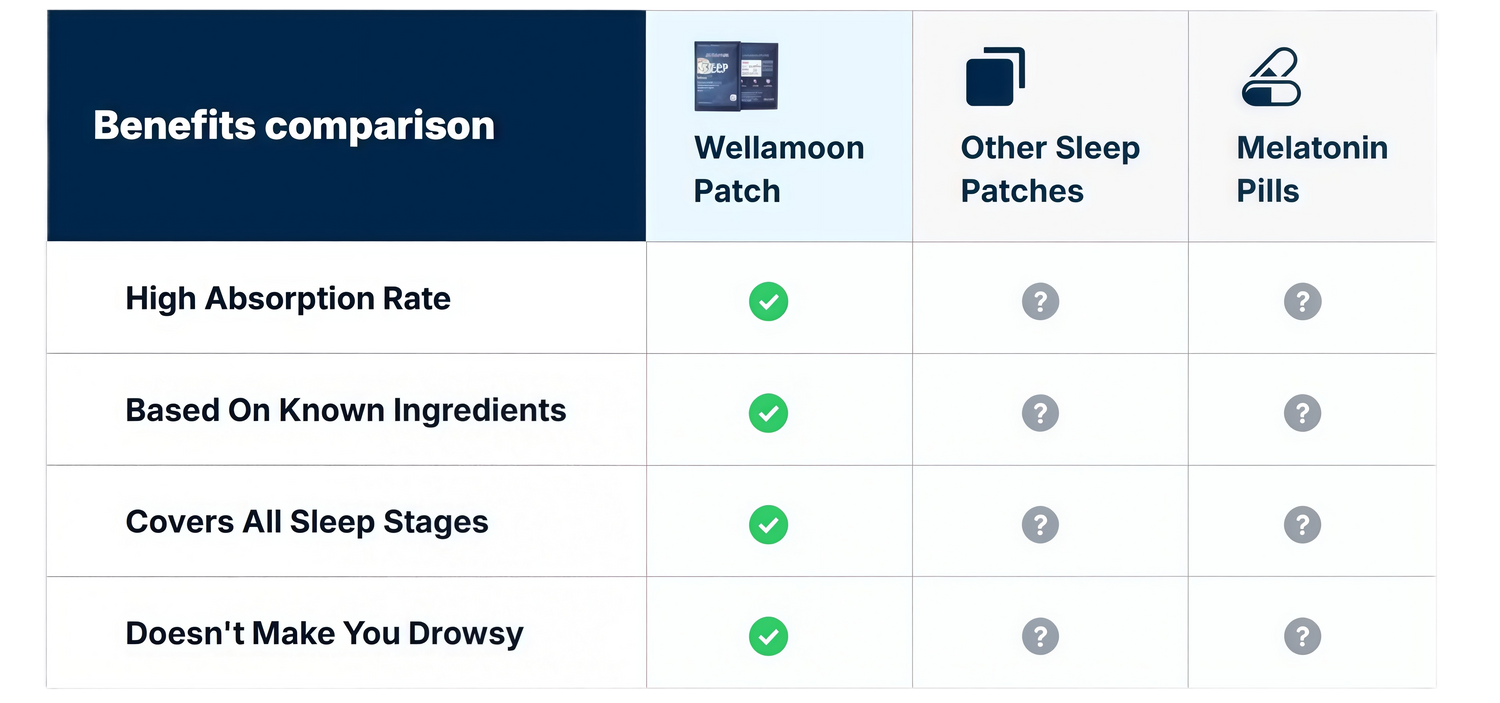1500x703 pixels.
Task: Click Melatonin Pills question mark, Drowsy row
Action: coord(1302,636)
